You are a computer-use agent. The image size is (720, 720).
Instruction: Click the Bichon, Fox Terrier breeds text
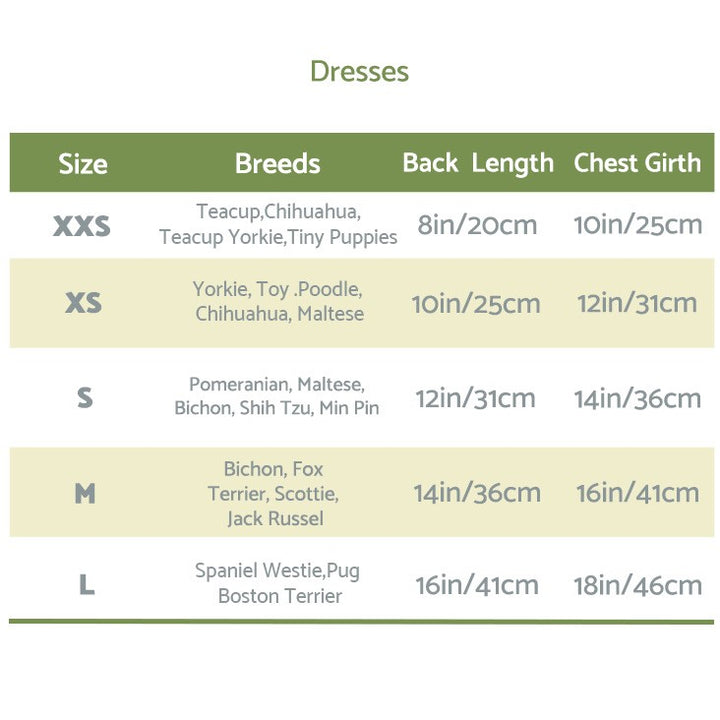274,493
